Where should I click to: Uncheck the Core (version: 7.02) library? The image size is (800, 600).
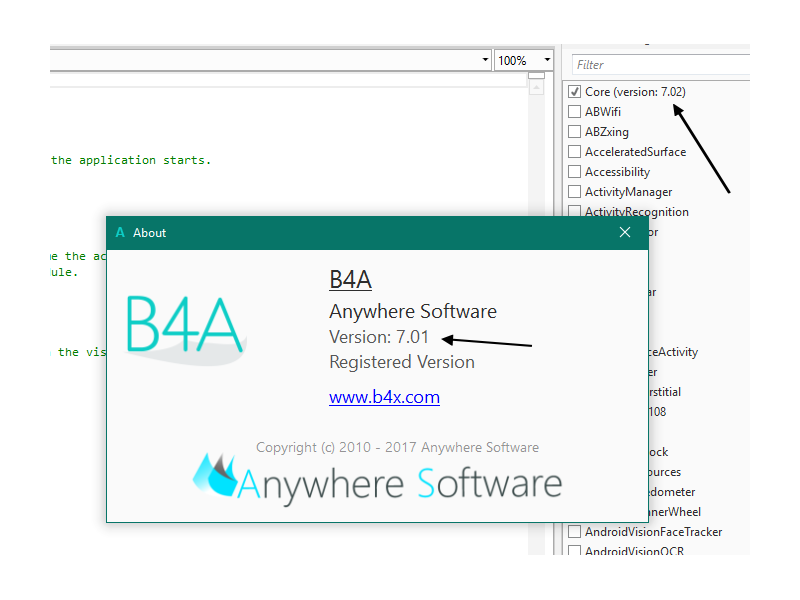pos(574,92)
